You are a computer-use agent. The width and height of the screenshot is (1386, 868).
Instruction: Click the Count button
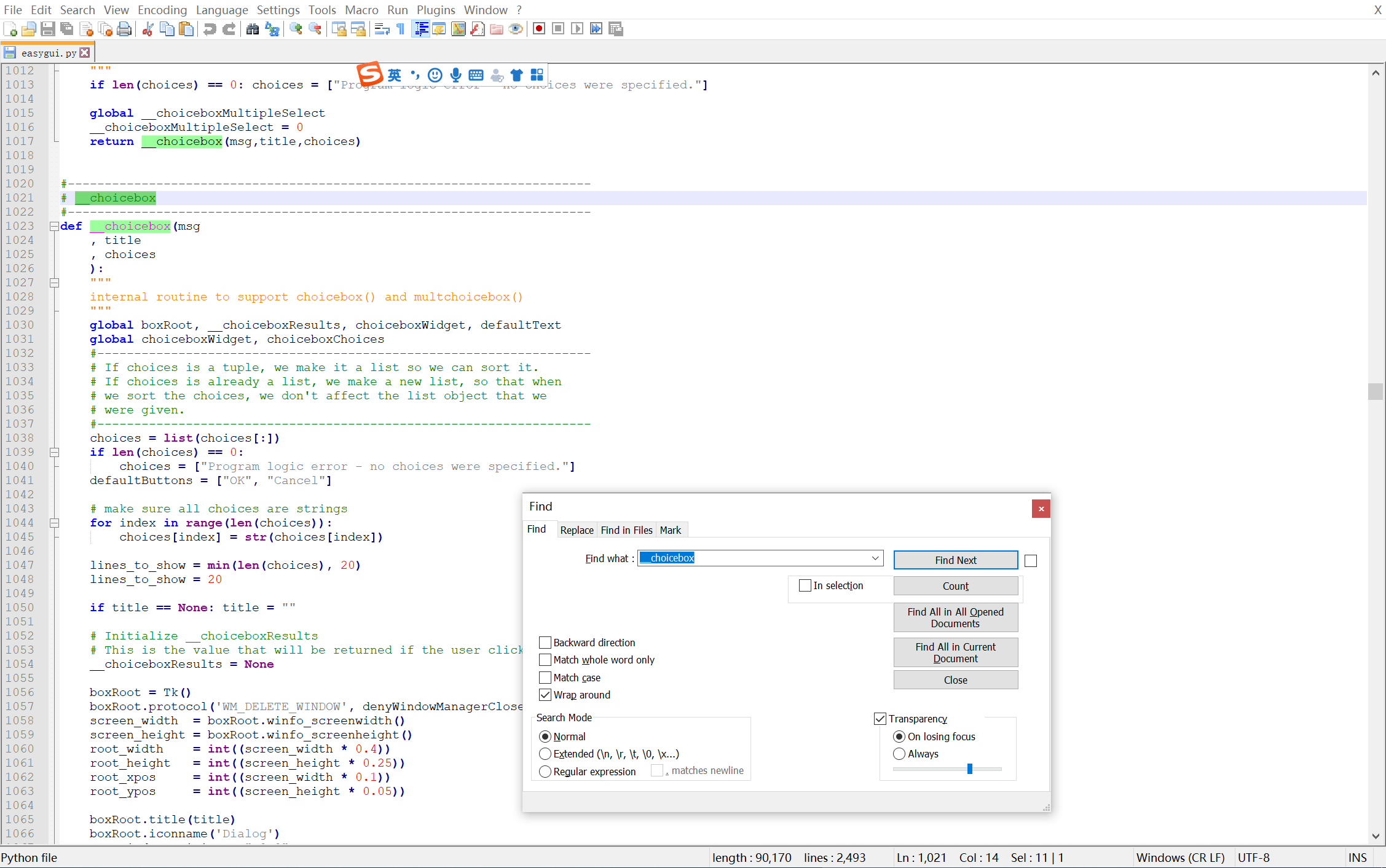pyautogui.click(x=955, y=586)
